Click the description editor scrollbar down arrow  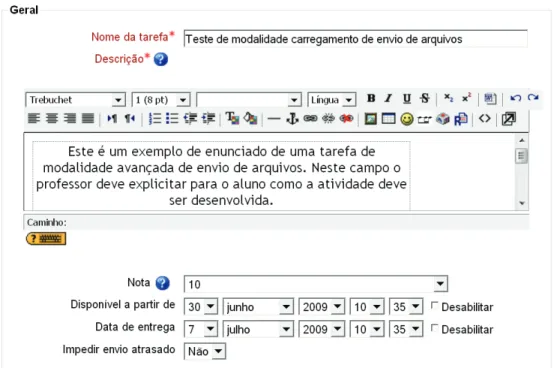521,203
